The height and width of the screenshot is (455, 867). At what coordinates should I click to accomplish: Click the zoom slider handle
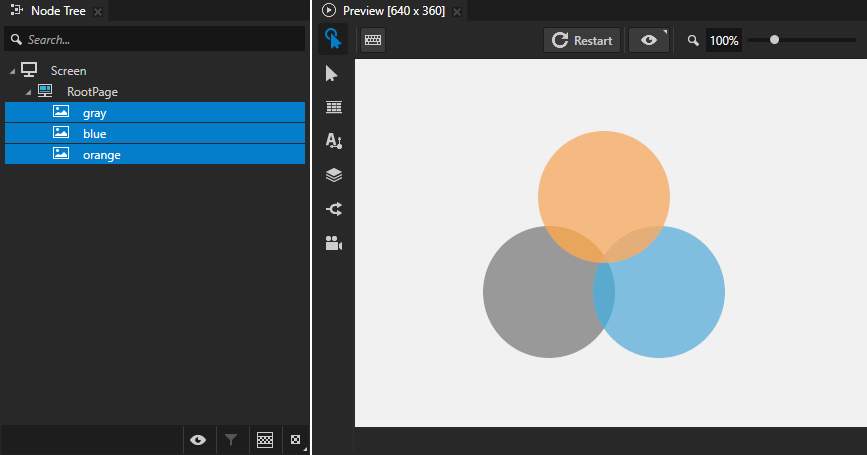[x=774, y=40]
